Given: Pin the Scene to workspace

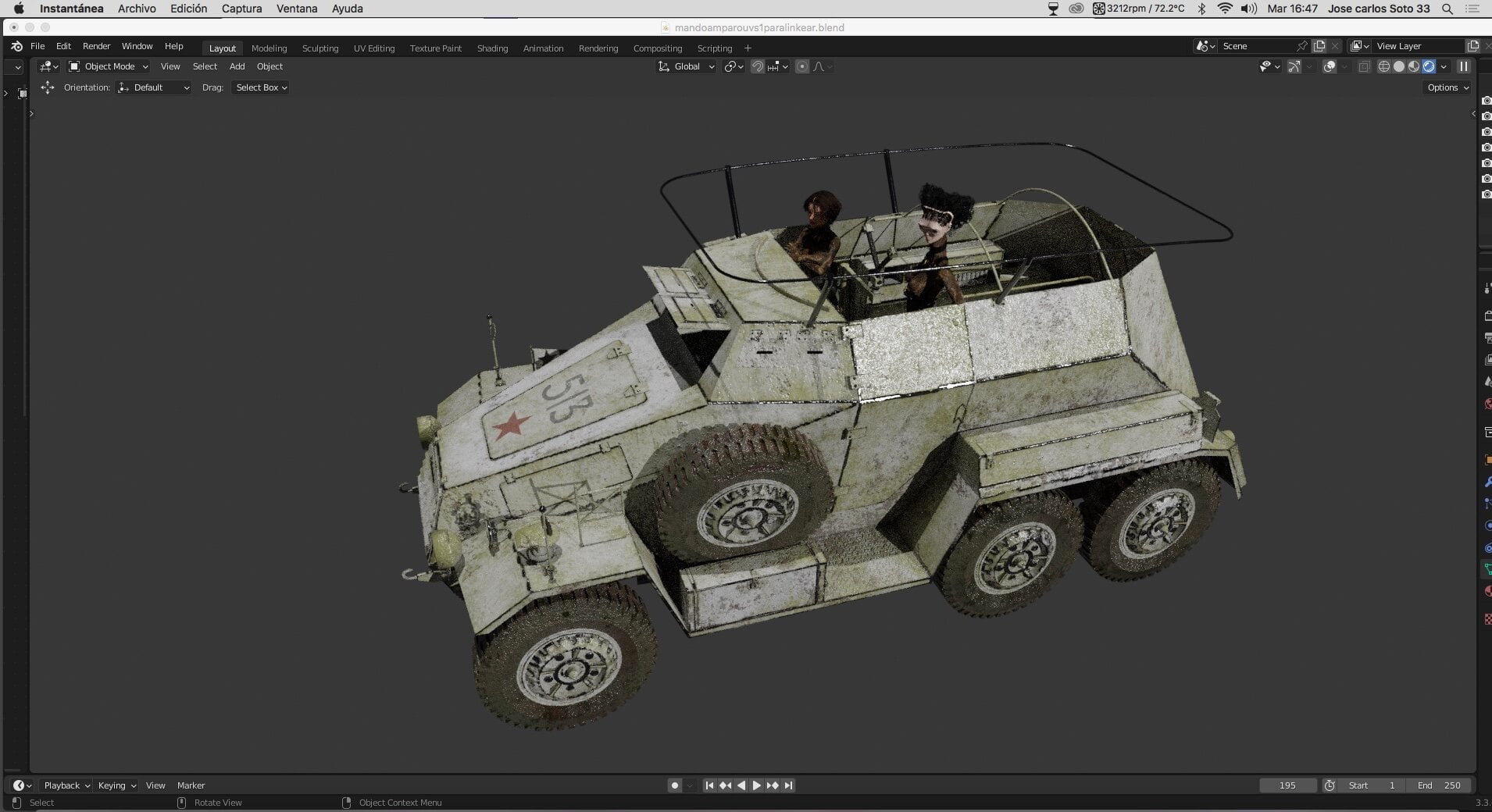Looking at the screenshot, I should pyautogui.click(x=1301, y=46).
